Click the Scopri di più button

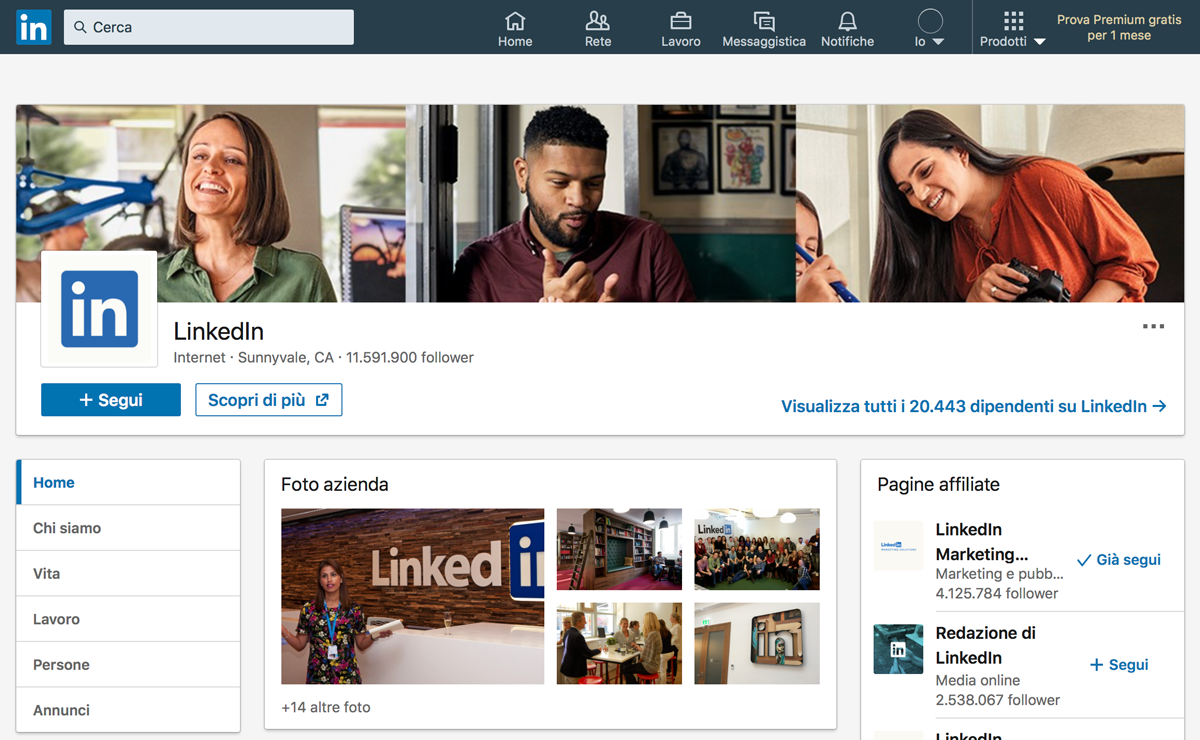(269, 400)
